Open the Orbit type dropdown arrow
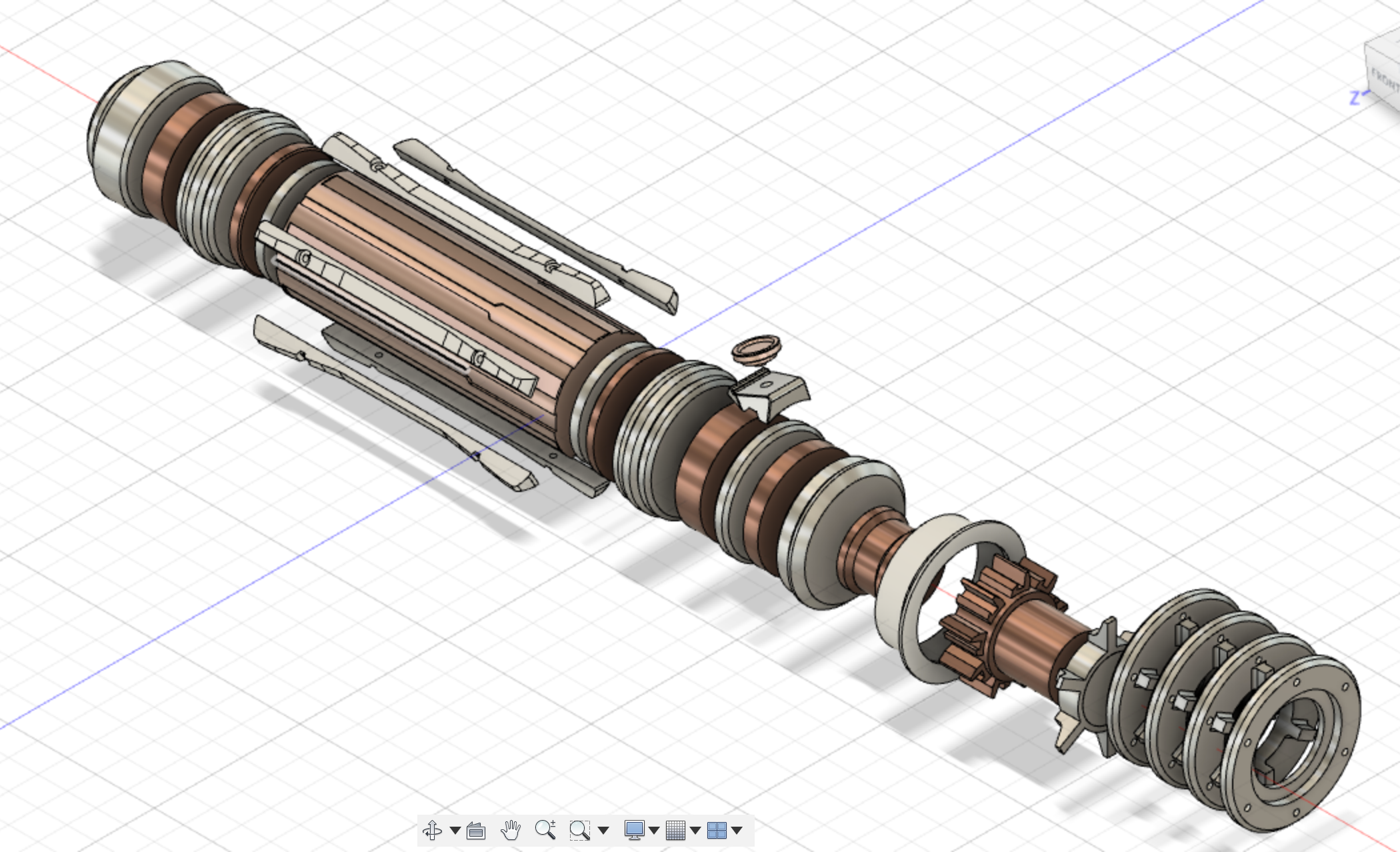The image size is (1400, 852). tap(455, 831)
